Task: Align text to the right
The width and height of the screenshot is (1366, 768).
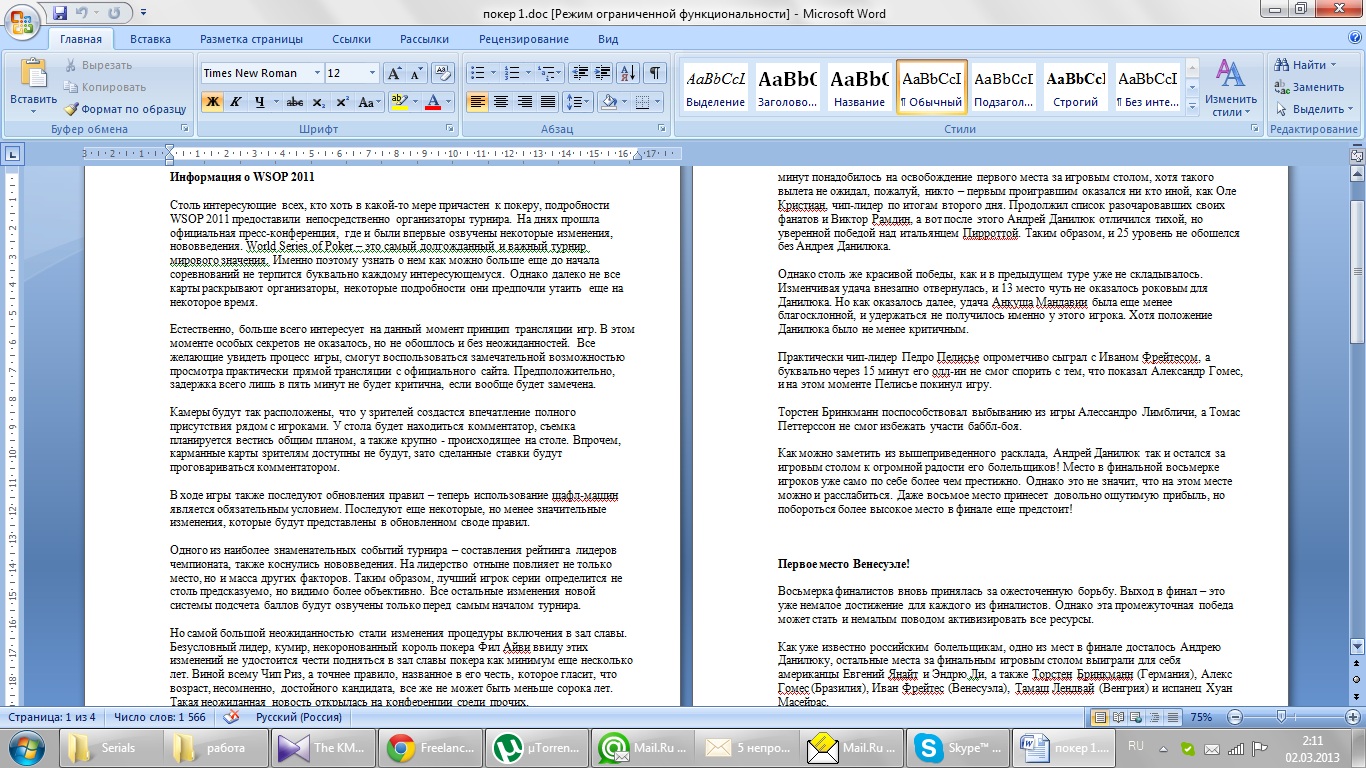Action: tap(524, 102)
